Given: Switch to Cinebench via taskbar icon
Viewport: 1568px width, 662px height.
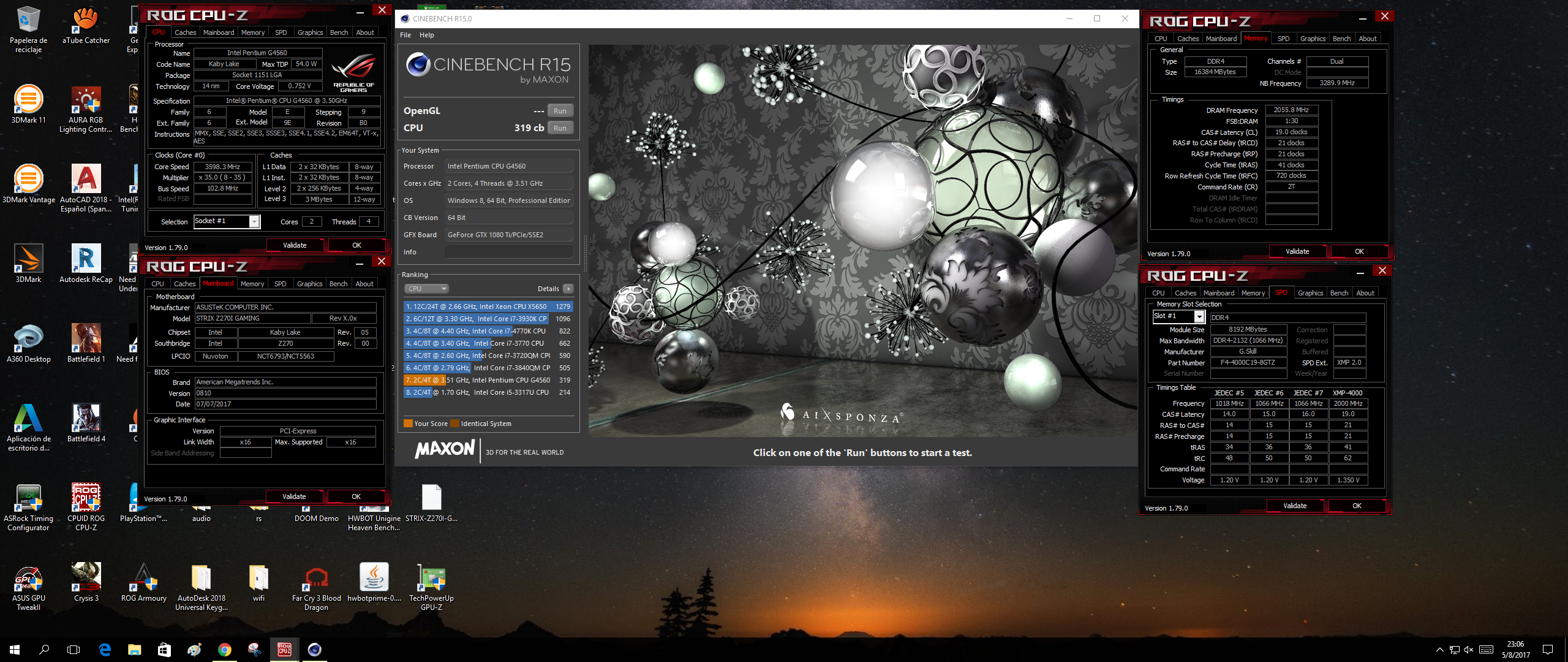Looking at the screenshot, I should [x=314, y=650].
